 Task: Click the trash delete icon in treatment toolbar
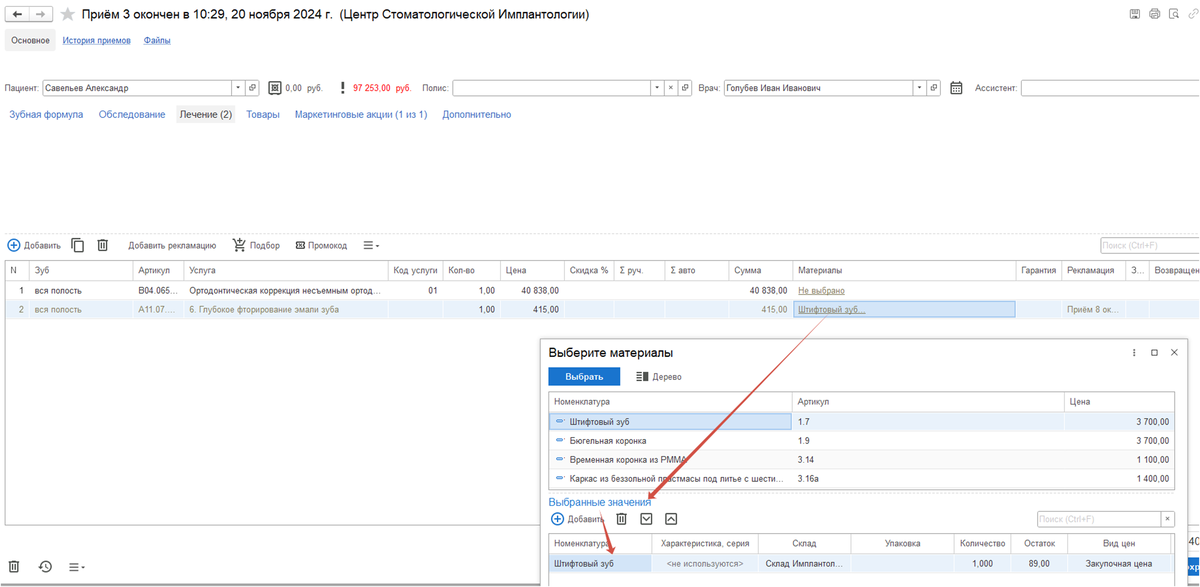[x=102, y=245]
